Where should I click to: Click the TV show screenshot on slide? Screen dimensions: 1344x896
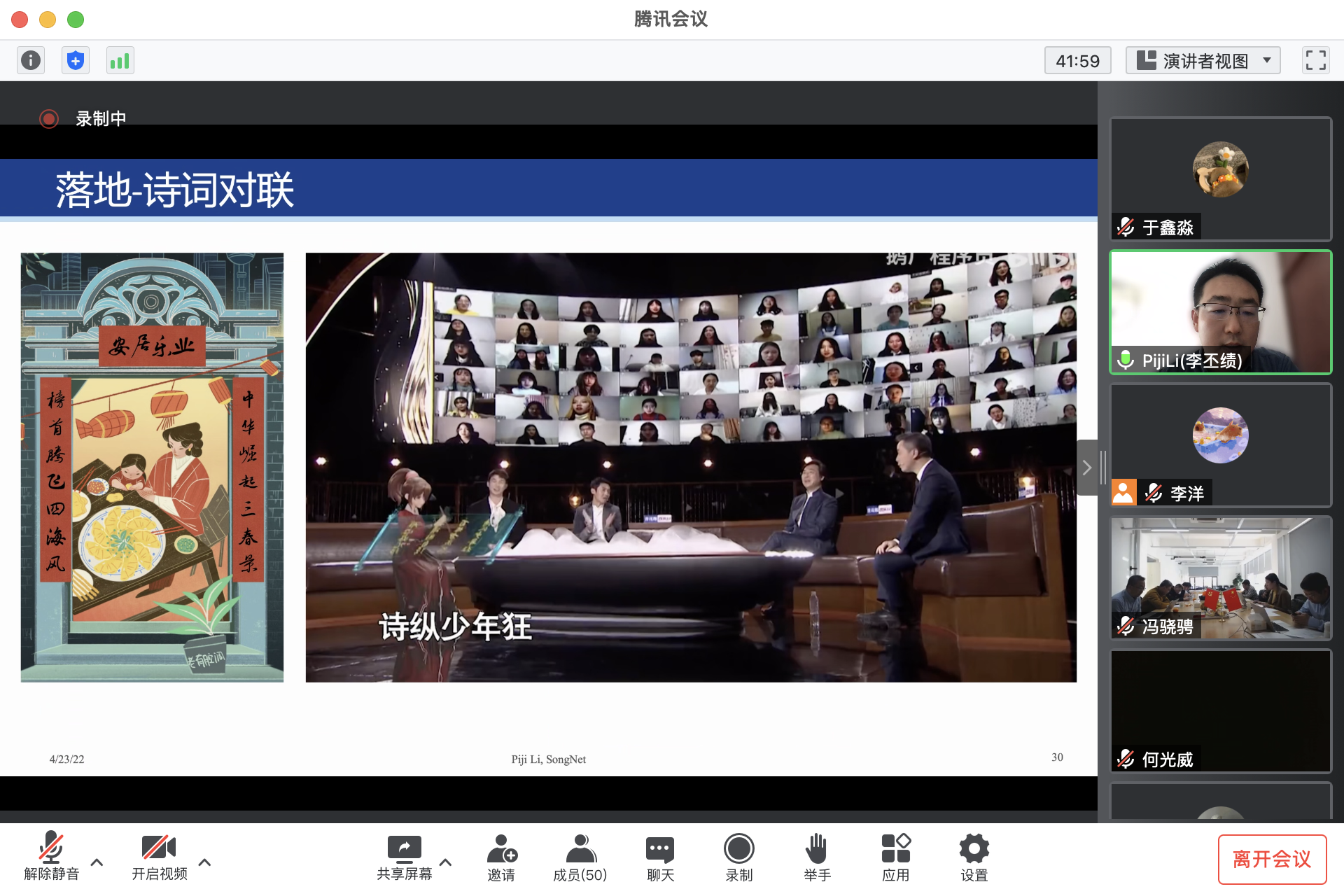691,467
